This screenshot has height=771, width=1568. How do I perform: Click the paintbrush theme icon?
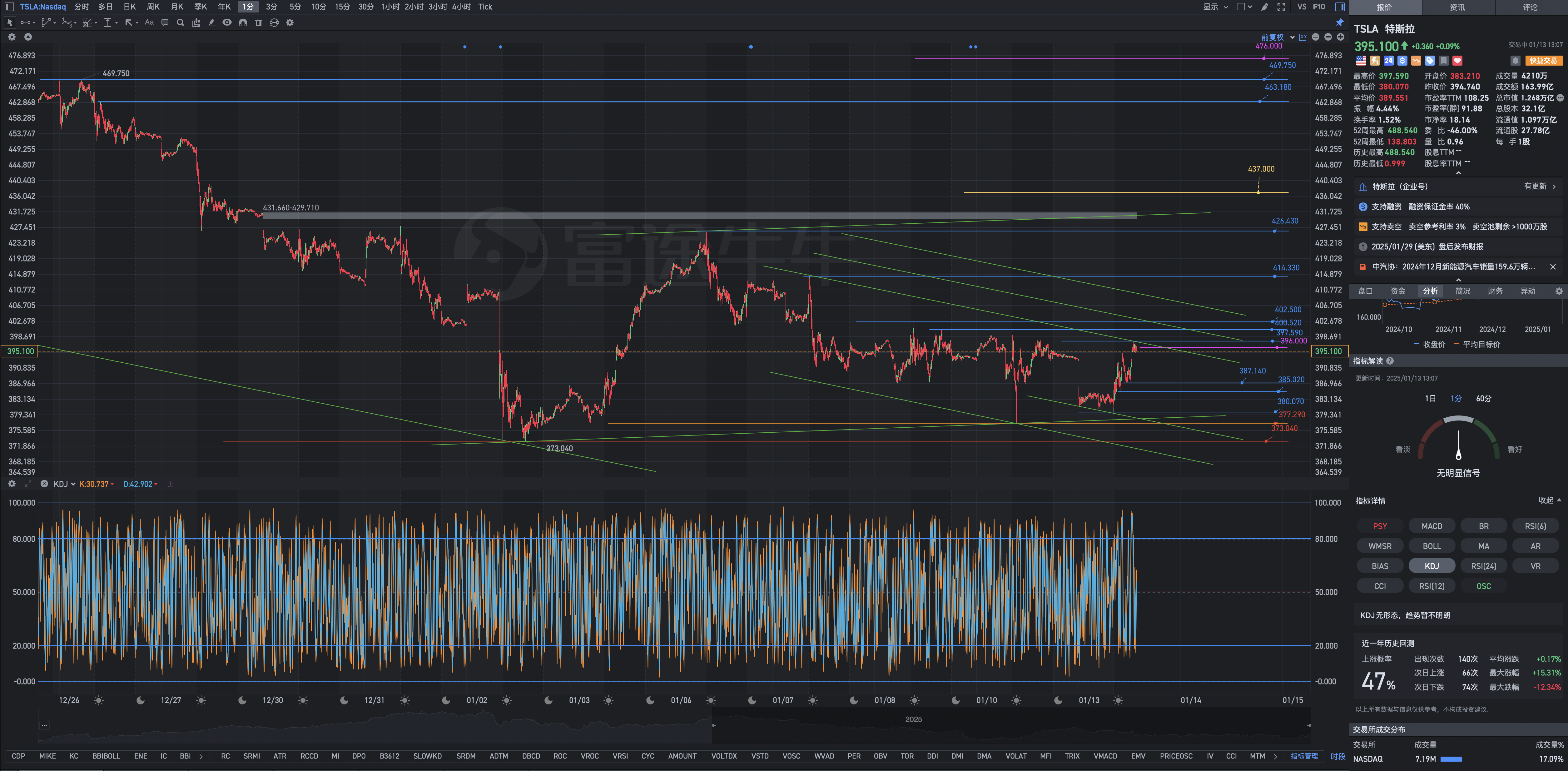[x=1264, y=7]
